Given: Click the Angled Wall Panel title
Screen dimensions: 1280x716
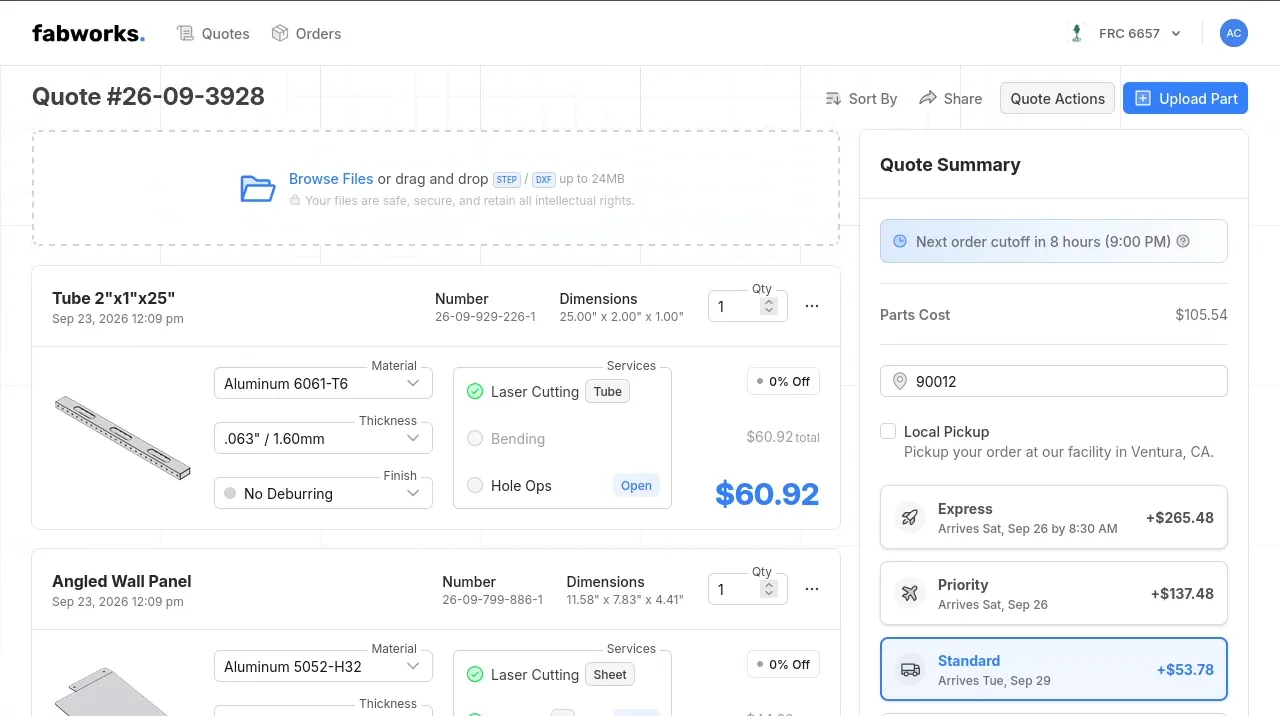Looking at the screenshot, I should point(122,581).
